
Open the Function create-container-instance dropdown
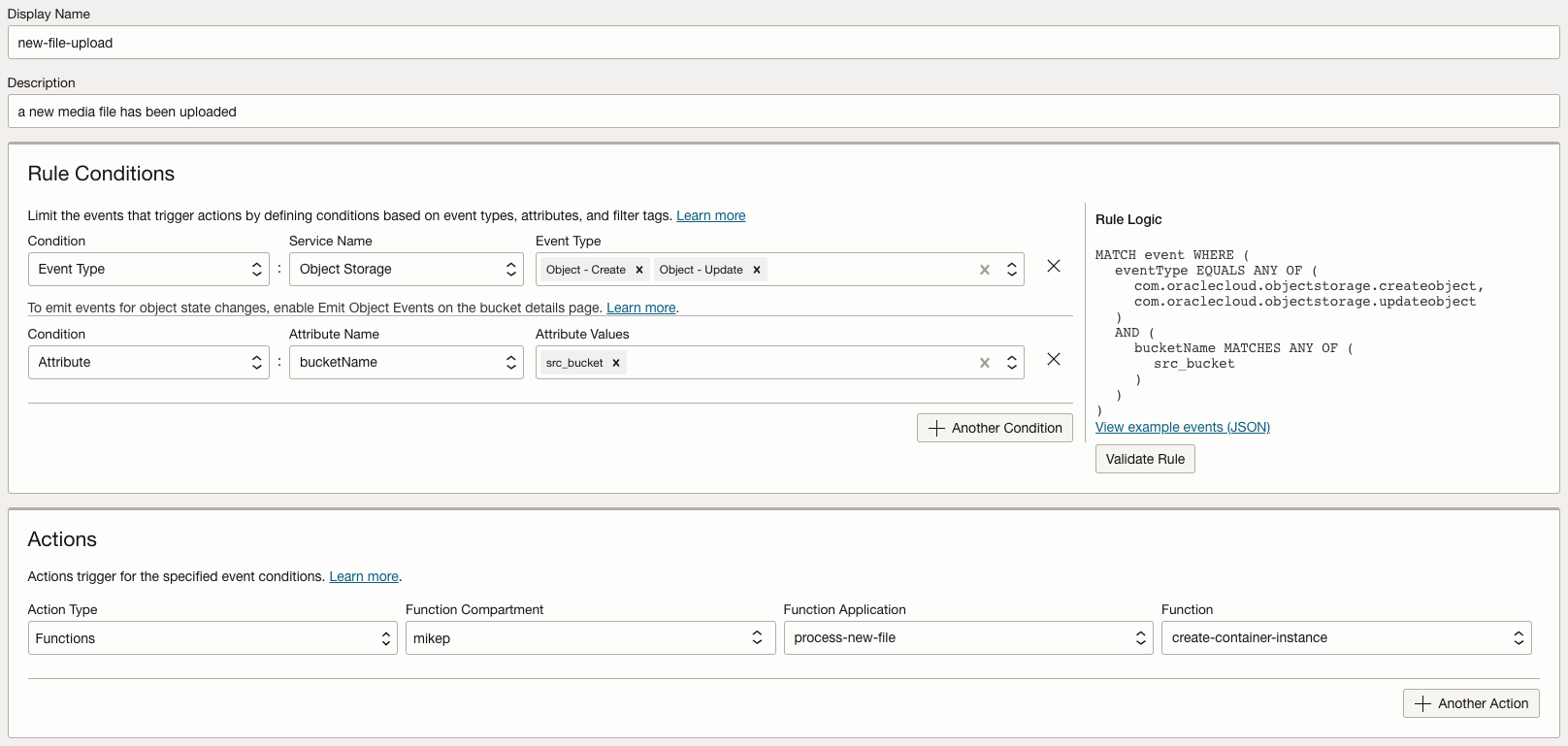click(1347, 638)
